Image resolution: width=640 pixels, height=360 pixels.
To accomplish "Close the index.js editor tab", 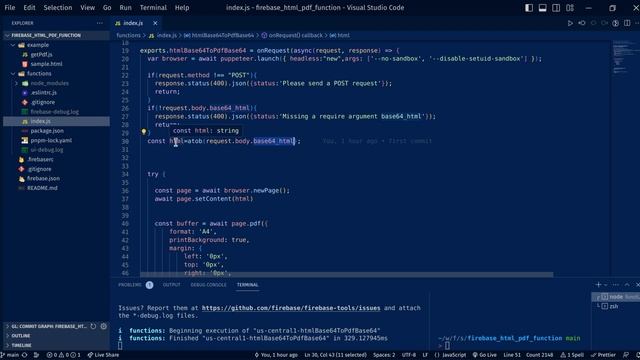I will (x=155, y=23).
